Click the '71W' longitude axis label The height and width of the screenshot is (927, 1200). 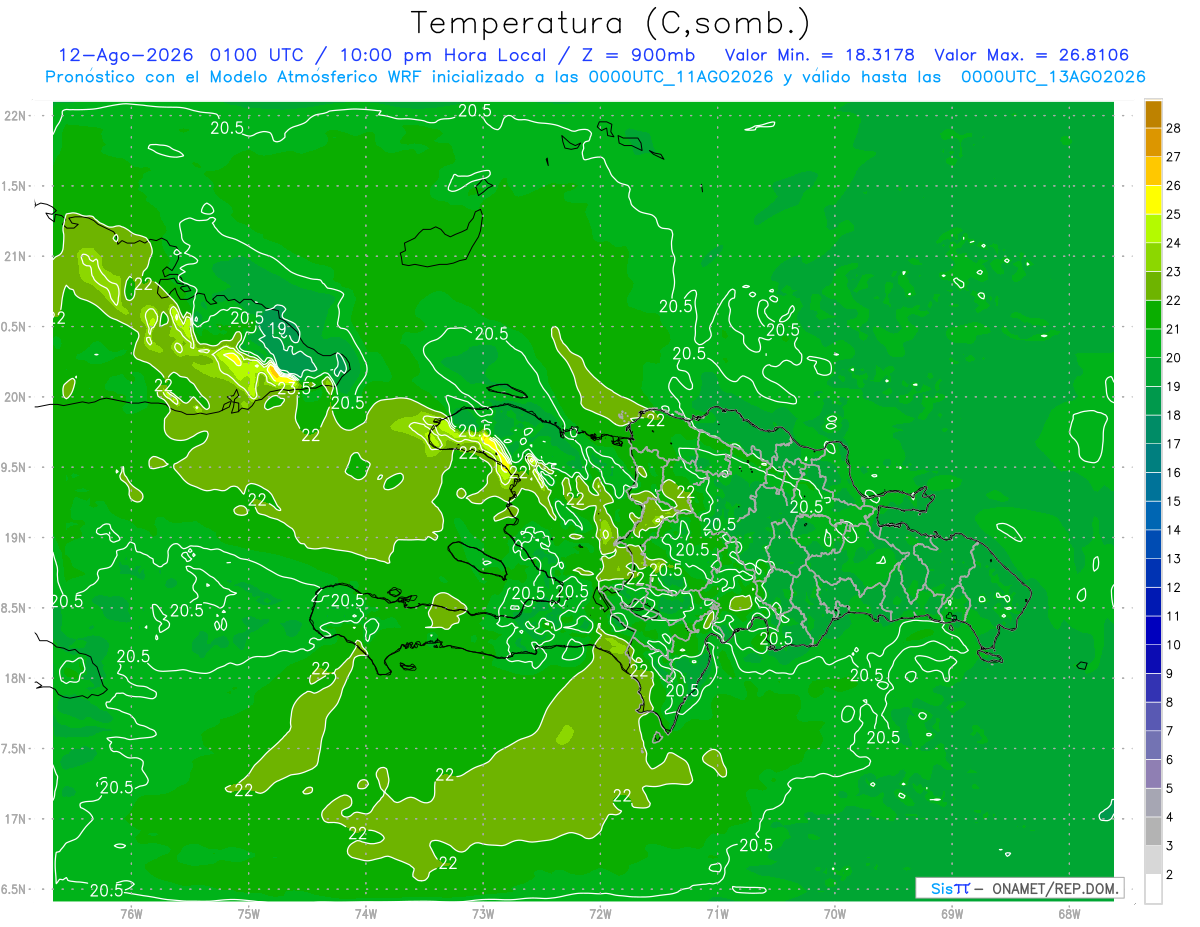[717, 913]
